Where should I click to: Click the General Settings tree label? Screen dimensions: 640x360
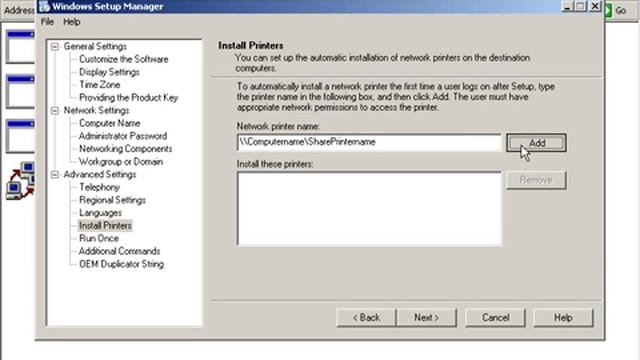(95, 47)
